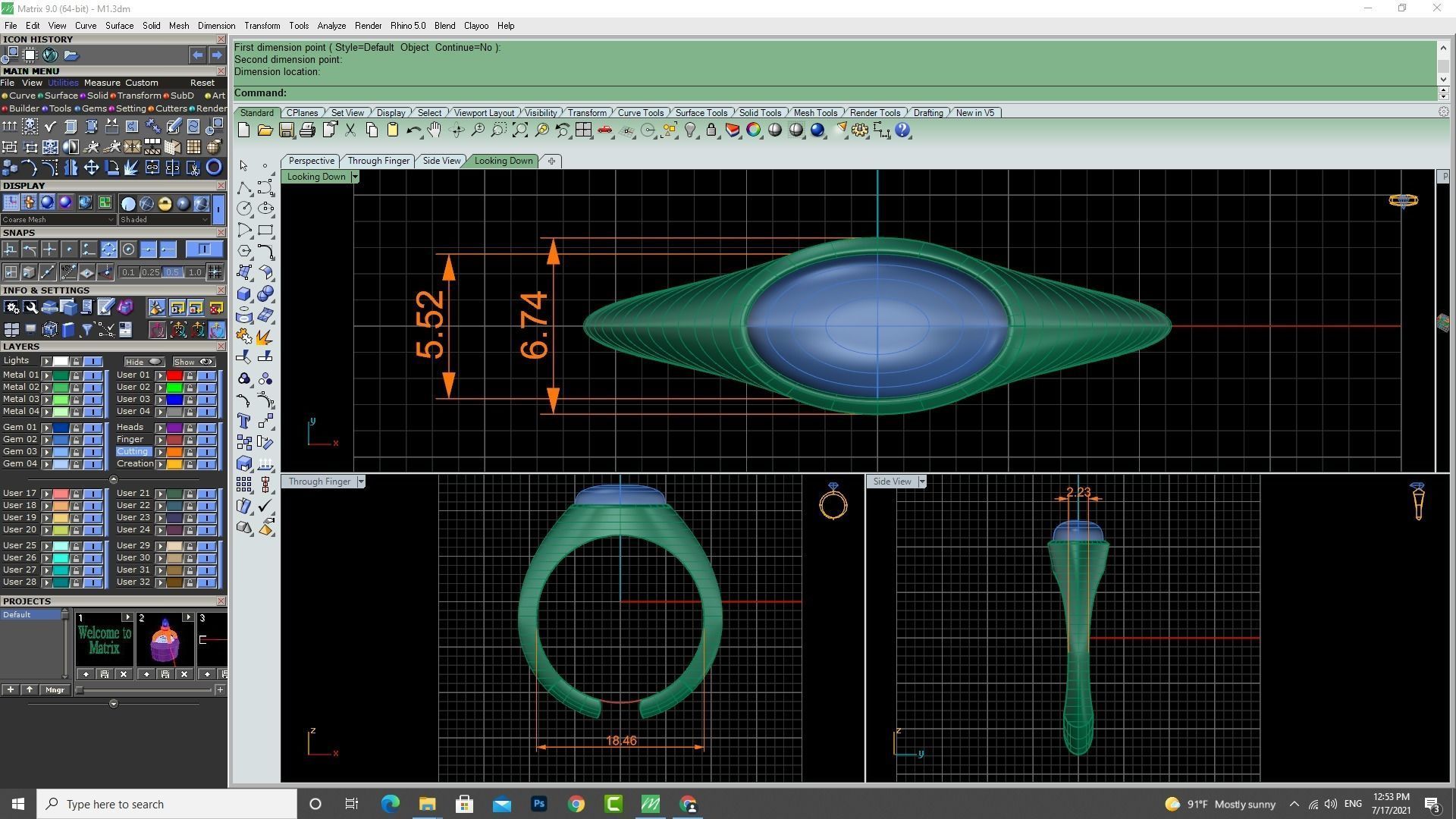Viewport: 1456px width, 819px height.
Task: Click the Reset button in Main Menu
Action: click(202, 83)
